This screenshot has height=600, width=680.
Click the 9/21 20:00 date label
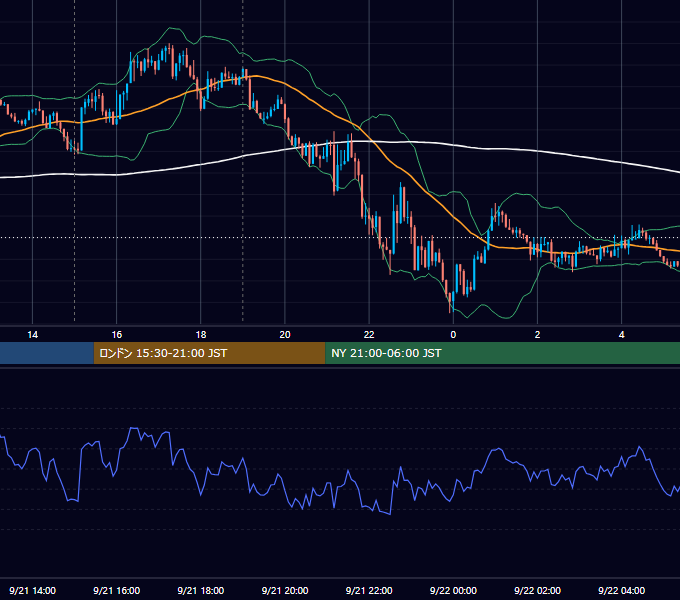click(x=285, y=590)
